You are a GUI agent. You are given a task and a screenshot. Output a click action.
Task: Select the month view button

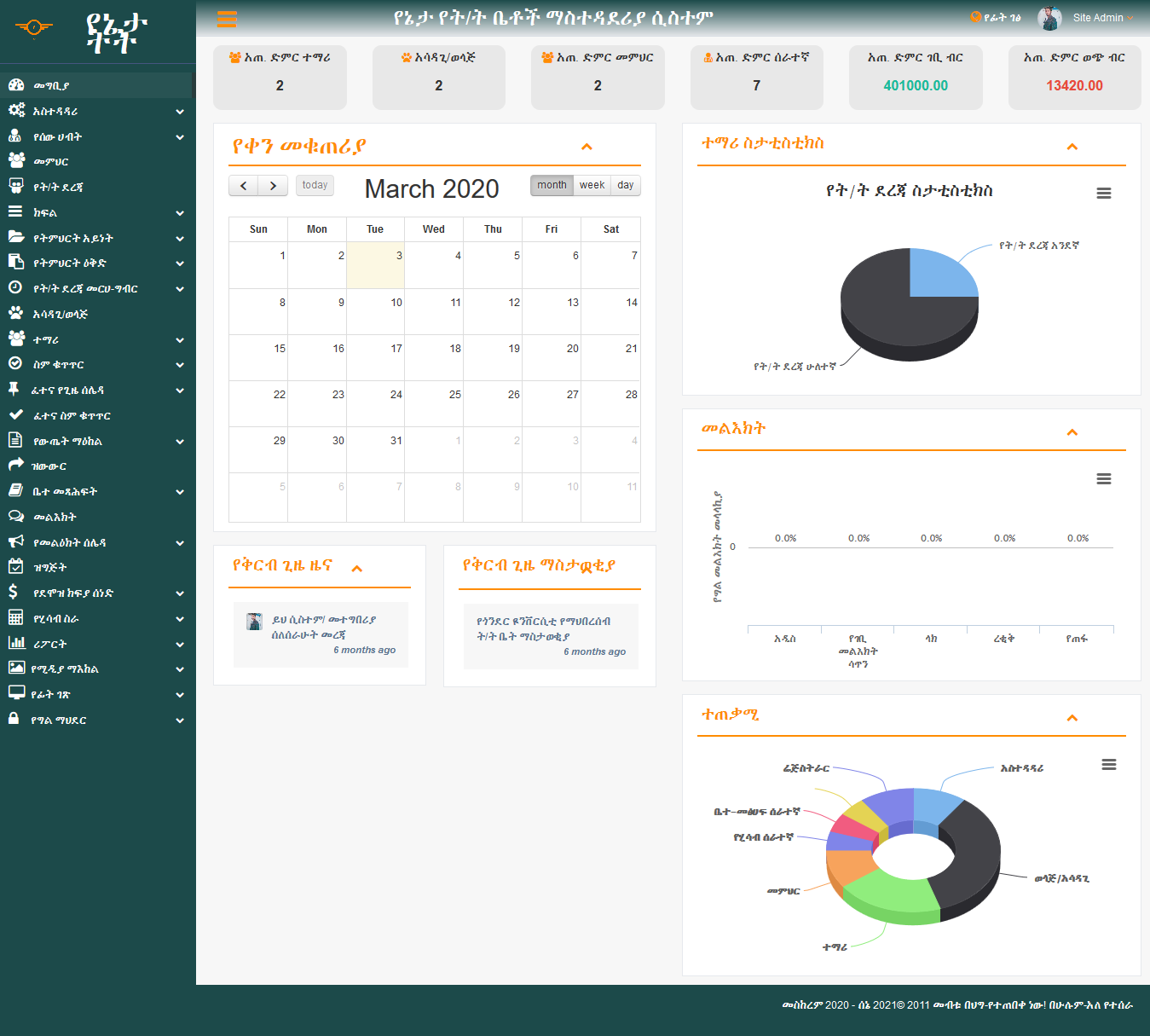coord(552,185)
